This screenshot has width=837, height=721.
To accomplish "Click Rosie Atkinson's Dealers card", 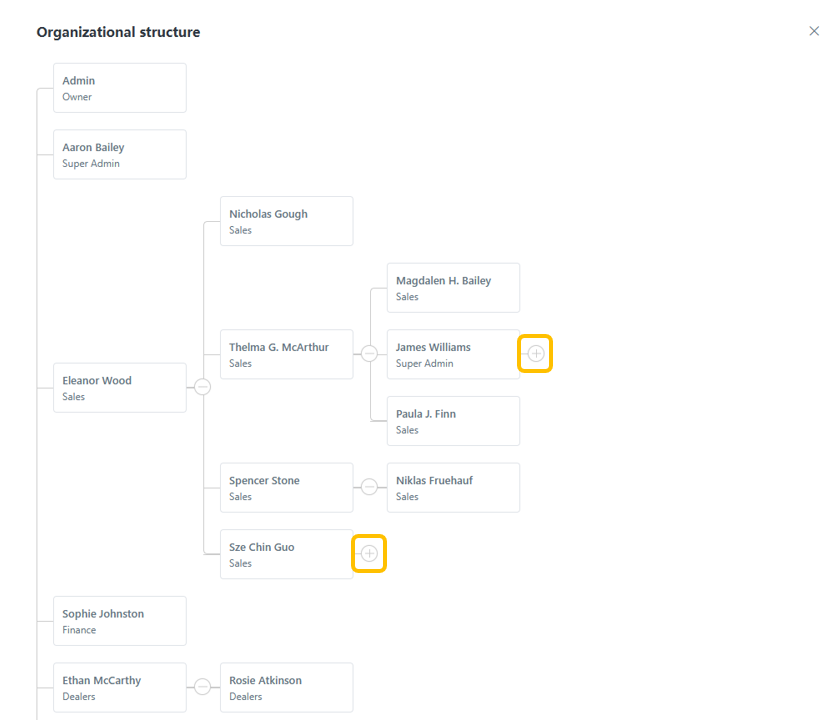I will point(286,687).
